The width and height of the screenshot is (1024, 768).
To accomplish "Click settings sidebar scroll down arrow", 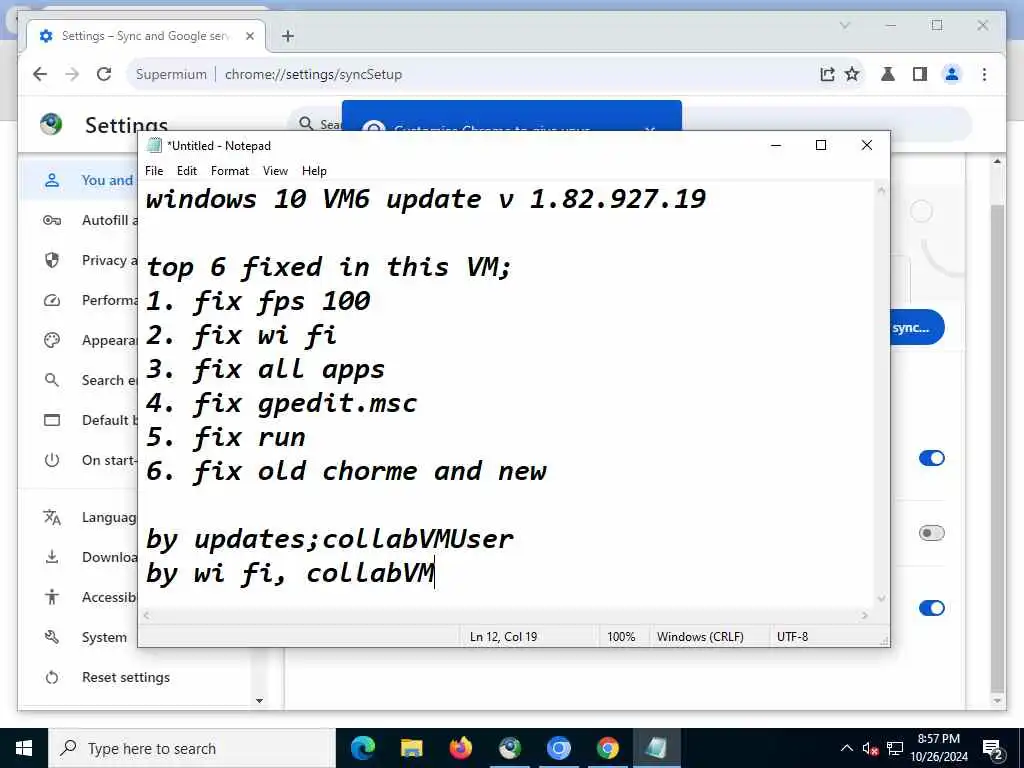I will tap(259, 701).
